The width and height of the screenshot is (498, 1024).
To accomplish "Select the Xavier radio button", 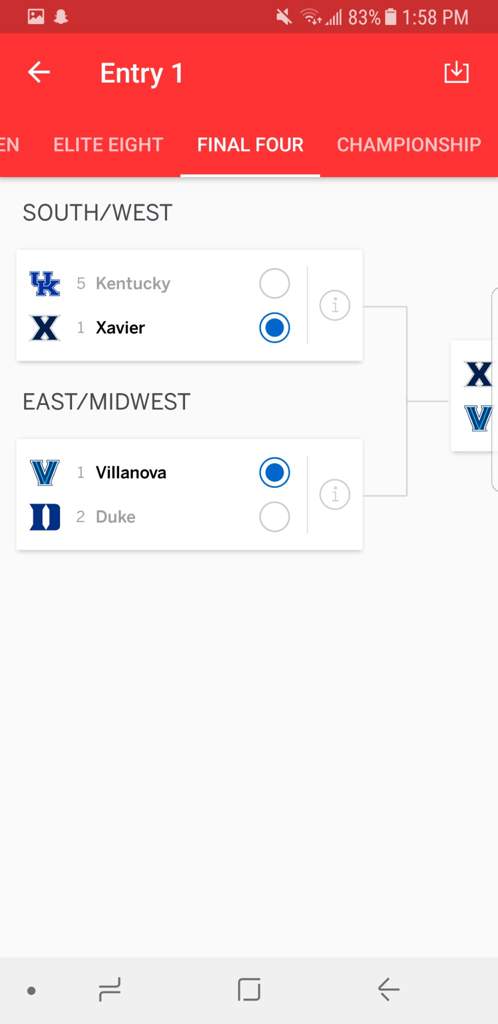I will (x=274, y=328).
